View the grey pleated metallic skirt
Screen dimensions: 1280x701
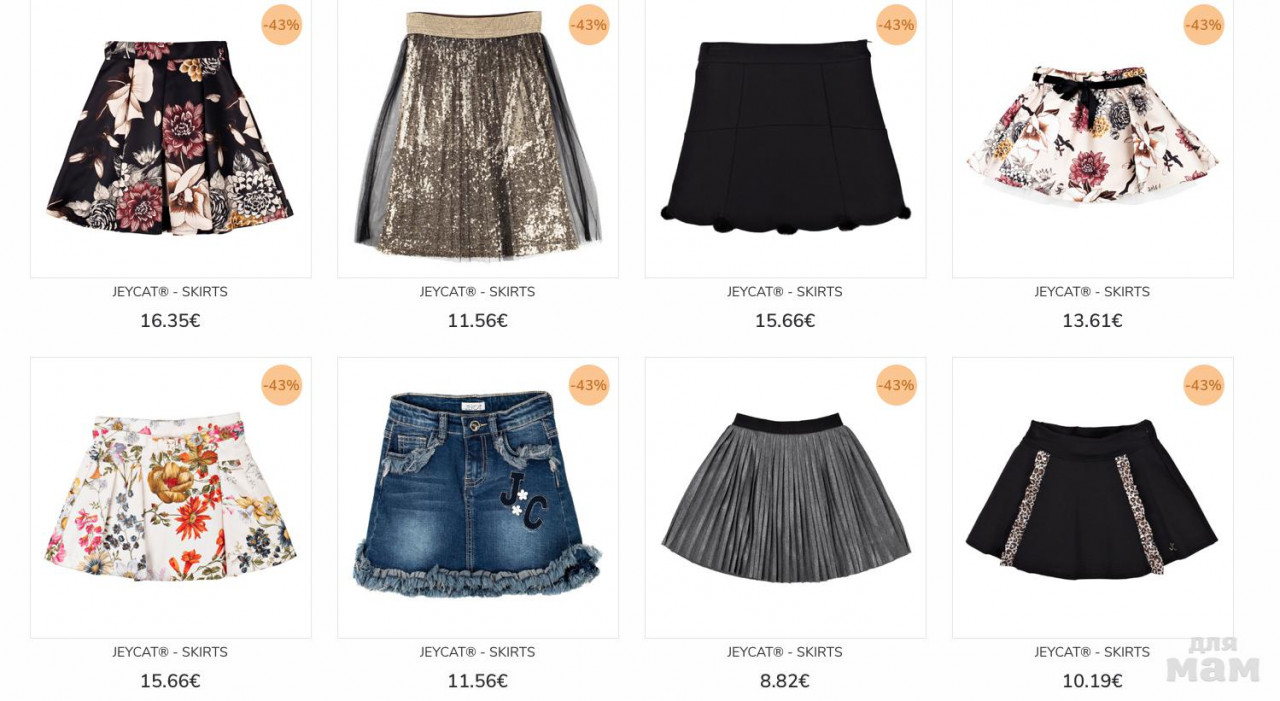point(785,496)
